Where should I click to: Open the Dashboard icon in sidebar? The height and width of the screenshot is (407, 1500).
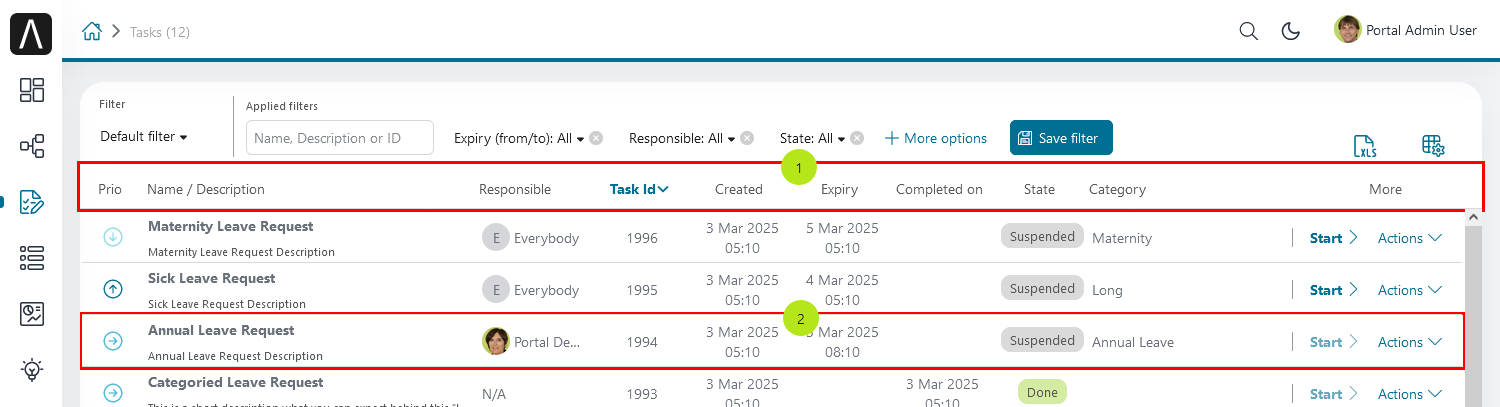(x=32, y=90)
